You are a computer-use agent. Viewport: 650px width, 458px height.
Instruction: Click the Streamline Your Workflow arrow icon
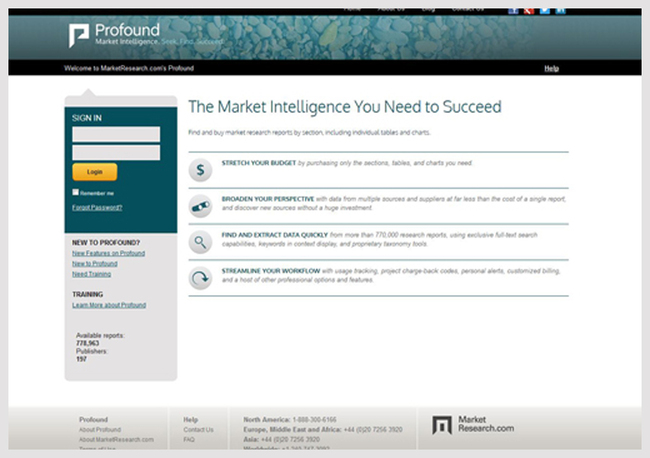click(x=200, y=278)
